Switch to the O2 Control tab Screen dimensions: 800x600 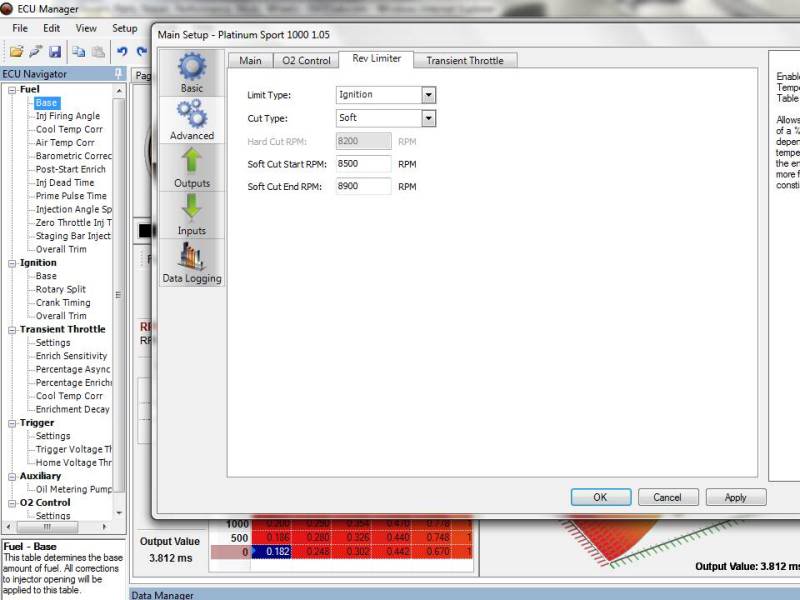306,60
